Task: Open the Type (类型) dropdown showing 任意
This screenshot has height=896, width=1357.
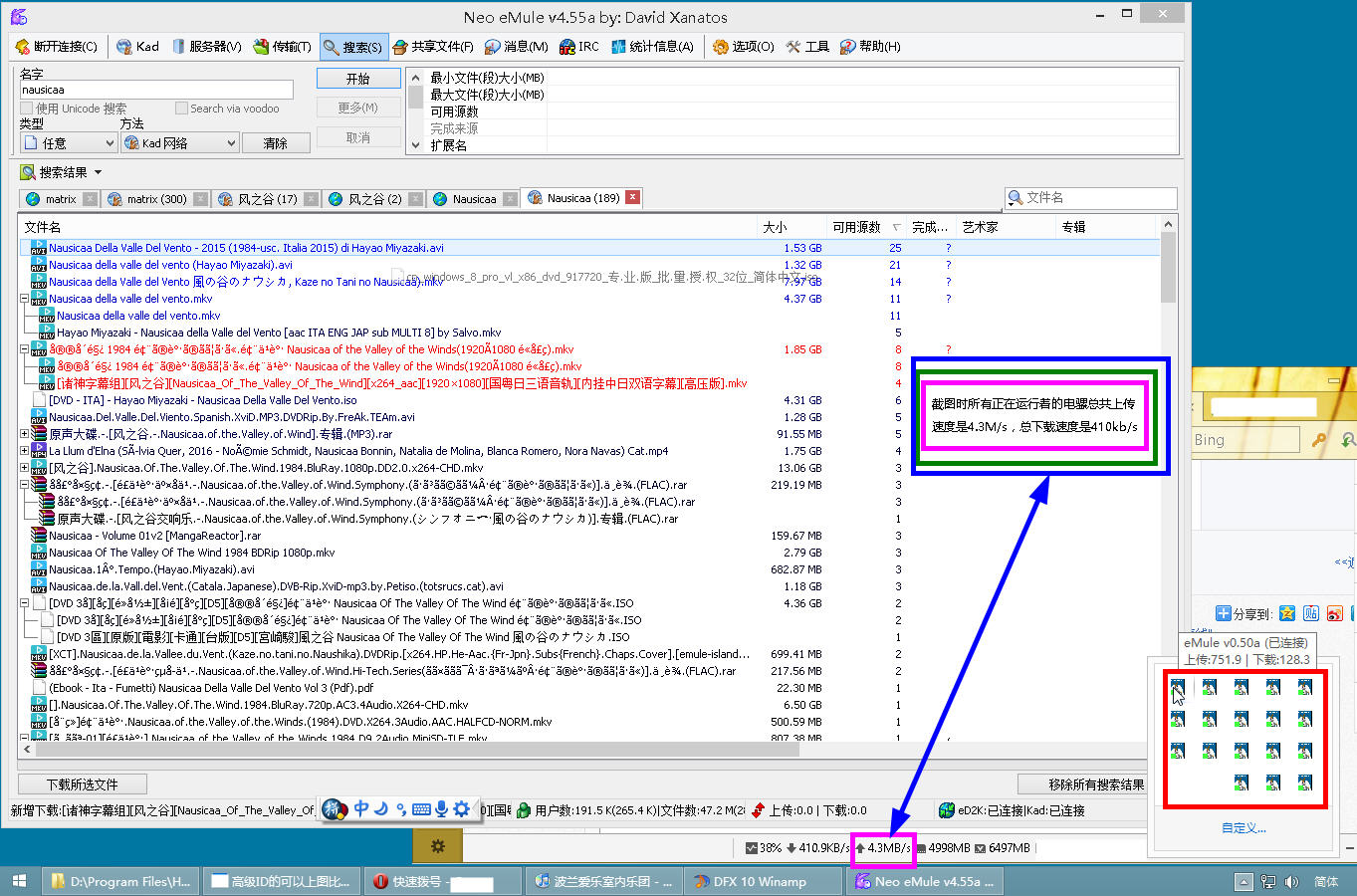Action: click(68, 143)
